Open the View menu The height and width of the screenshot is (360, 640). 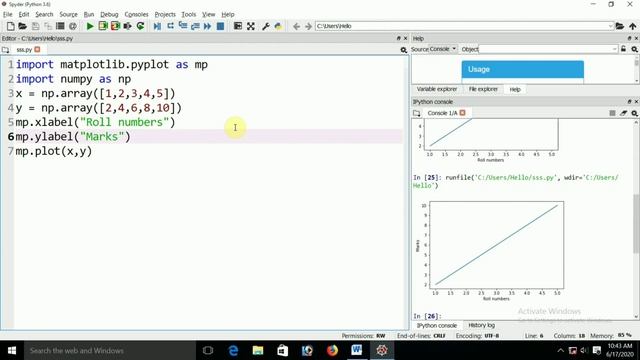point(209,14)
